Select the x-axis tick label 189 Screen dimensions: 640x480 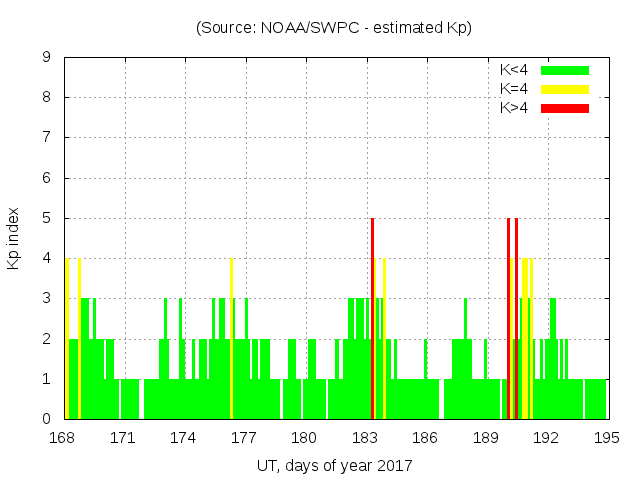point(486,438)
